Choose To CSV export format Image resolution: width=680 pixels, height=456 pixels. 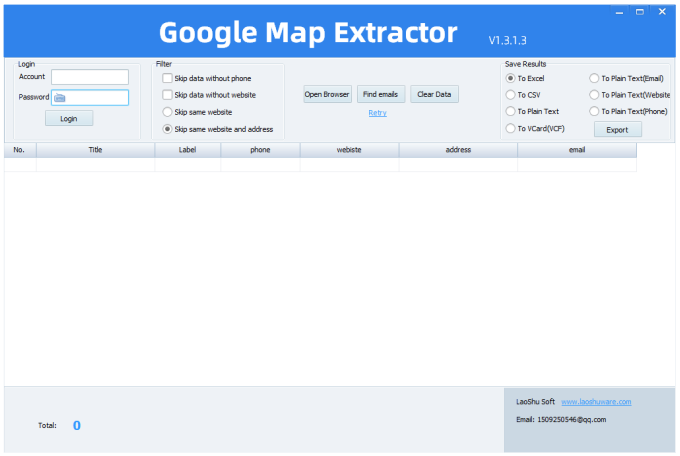[511, 95]
